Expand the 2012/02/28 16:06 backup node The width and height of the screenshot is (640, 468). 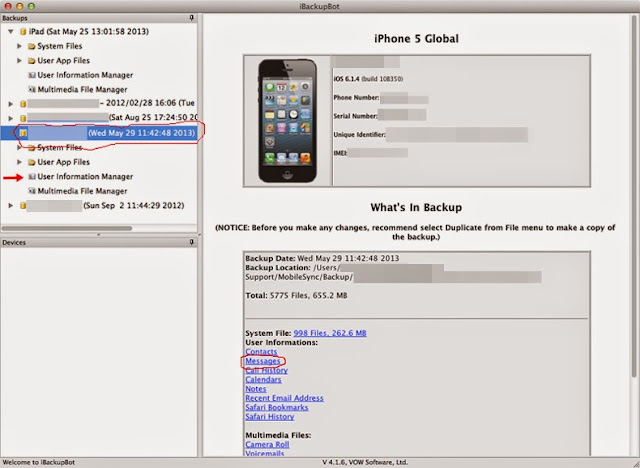coord(11,104)
